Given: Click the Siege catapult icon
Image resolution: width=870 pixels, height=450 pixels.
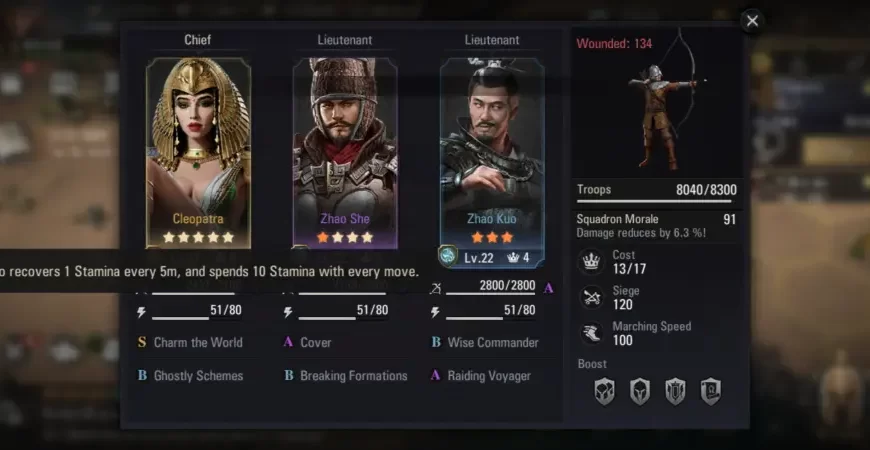Looking at the screenshot, I should [591, 298].
